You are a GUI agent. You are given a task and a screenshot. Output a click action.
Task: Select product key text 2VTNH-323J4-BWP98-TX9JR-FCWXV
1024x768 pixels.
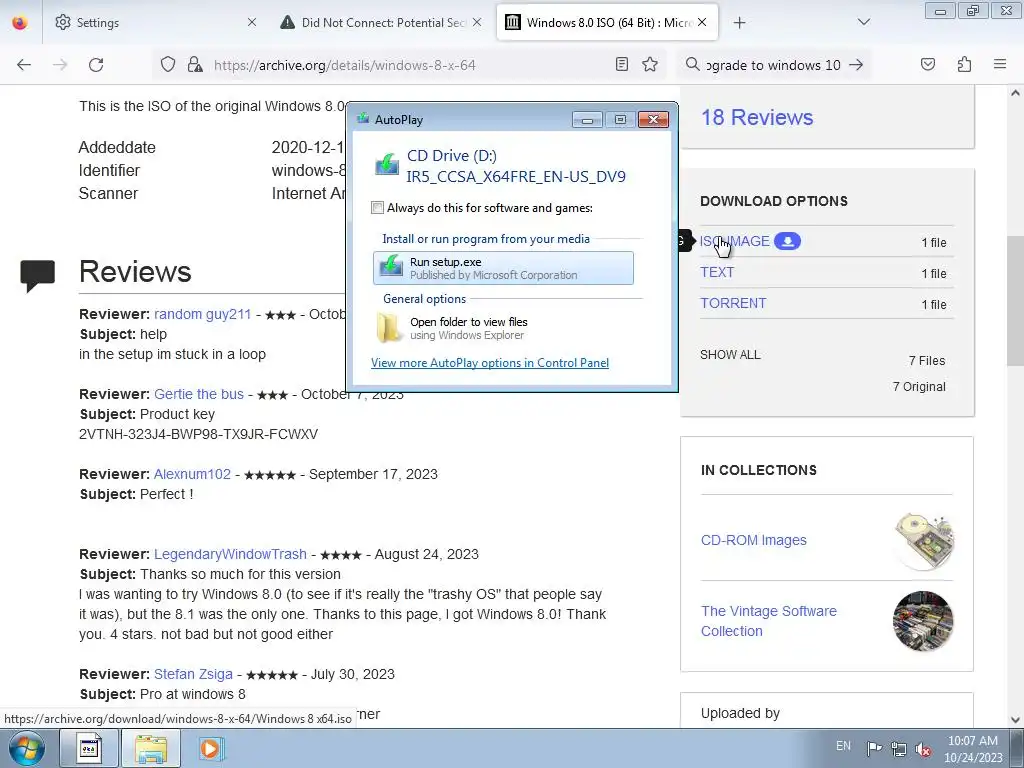click(199, 434)
